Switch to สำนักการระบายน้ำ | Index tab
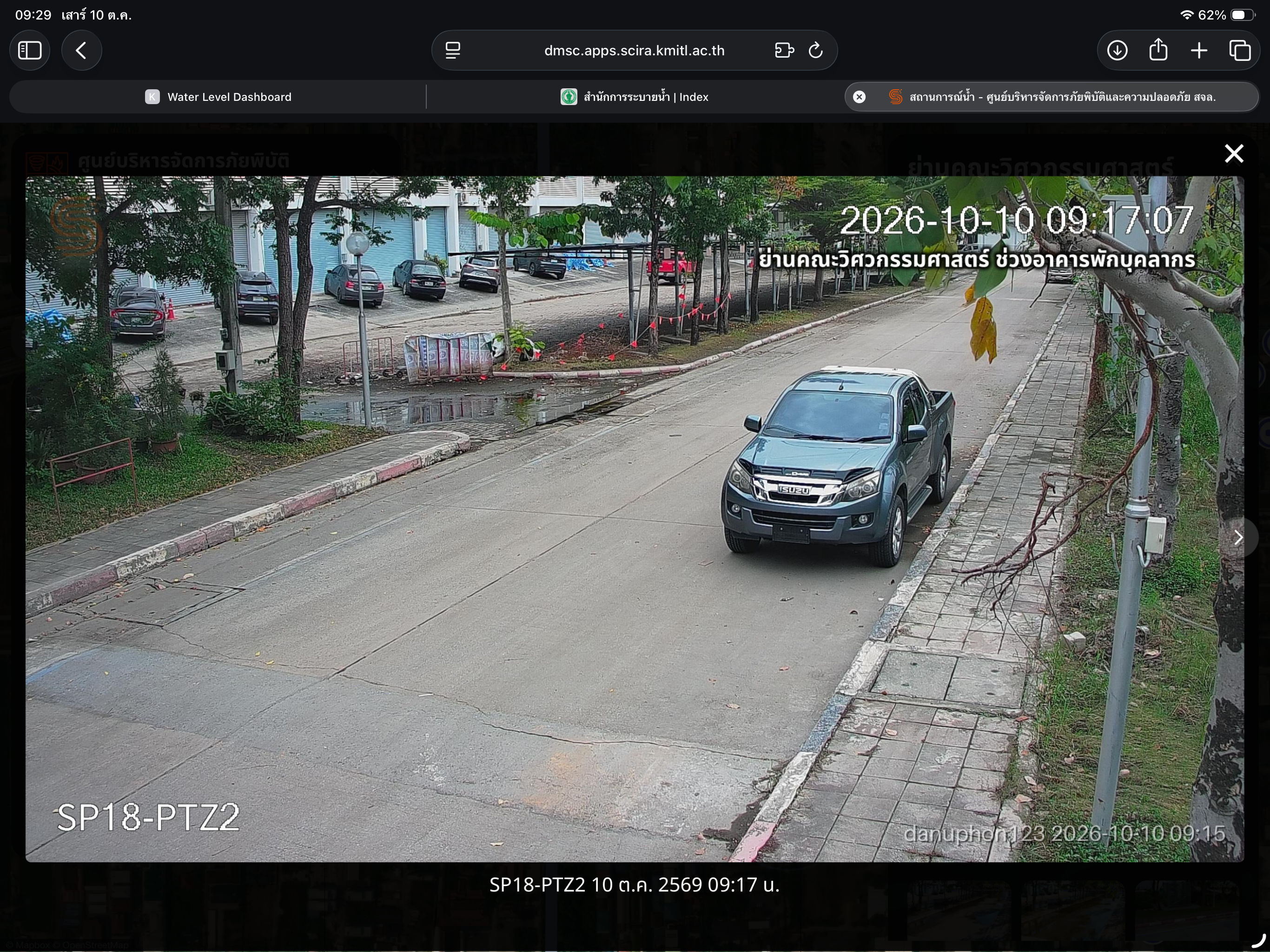The width and height of the screenshot is (1270, 952). tap(635, 97)
